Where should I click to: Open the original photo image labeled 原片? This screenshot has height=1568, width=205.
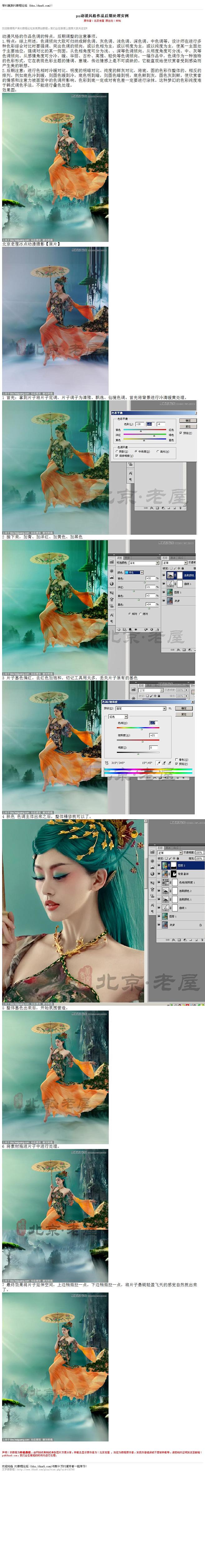tap(55, 321)
